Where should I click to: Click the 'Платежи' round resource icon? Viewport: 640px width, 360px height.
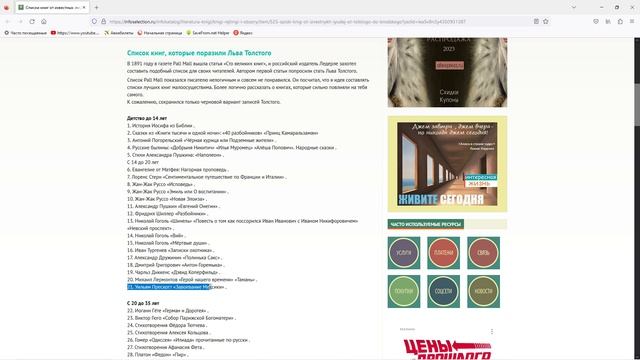click(443, 253)
